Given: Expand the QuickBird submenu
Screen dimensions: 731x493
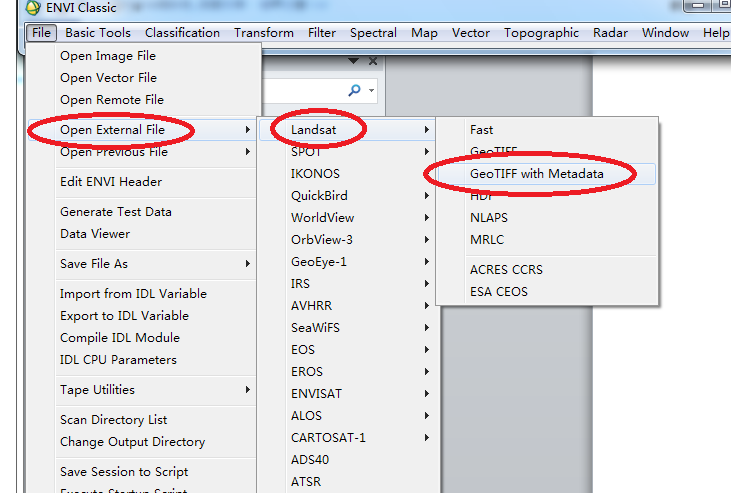Looking at the screenshot, I should pyautogui.click(x=347, y=196).
